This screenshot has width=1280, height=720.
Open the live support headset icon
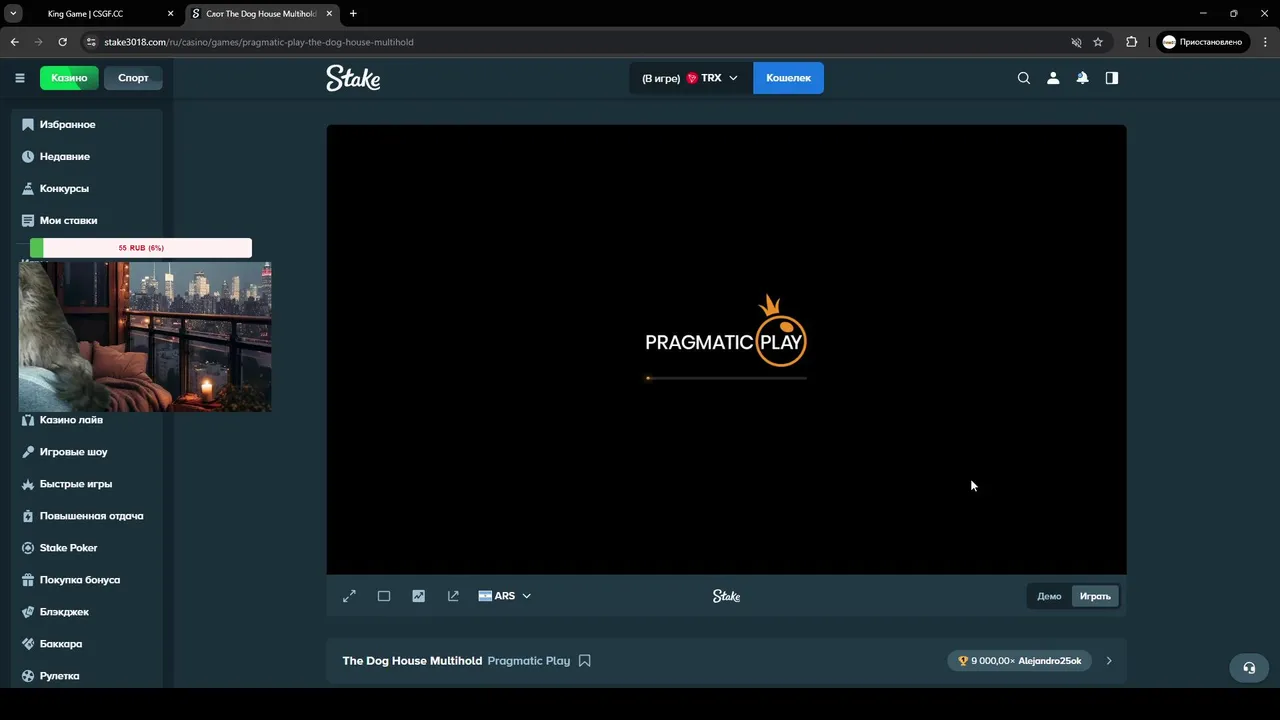tap(1249, 668)
